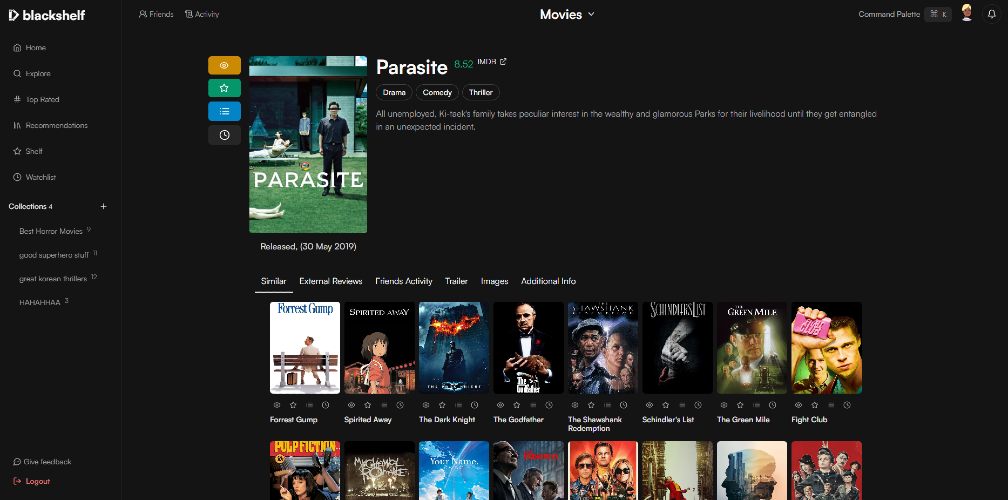Toggle watched eye under The Shawshank Redemption

coord(575,405)
